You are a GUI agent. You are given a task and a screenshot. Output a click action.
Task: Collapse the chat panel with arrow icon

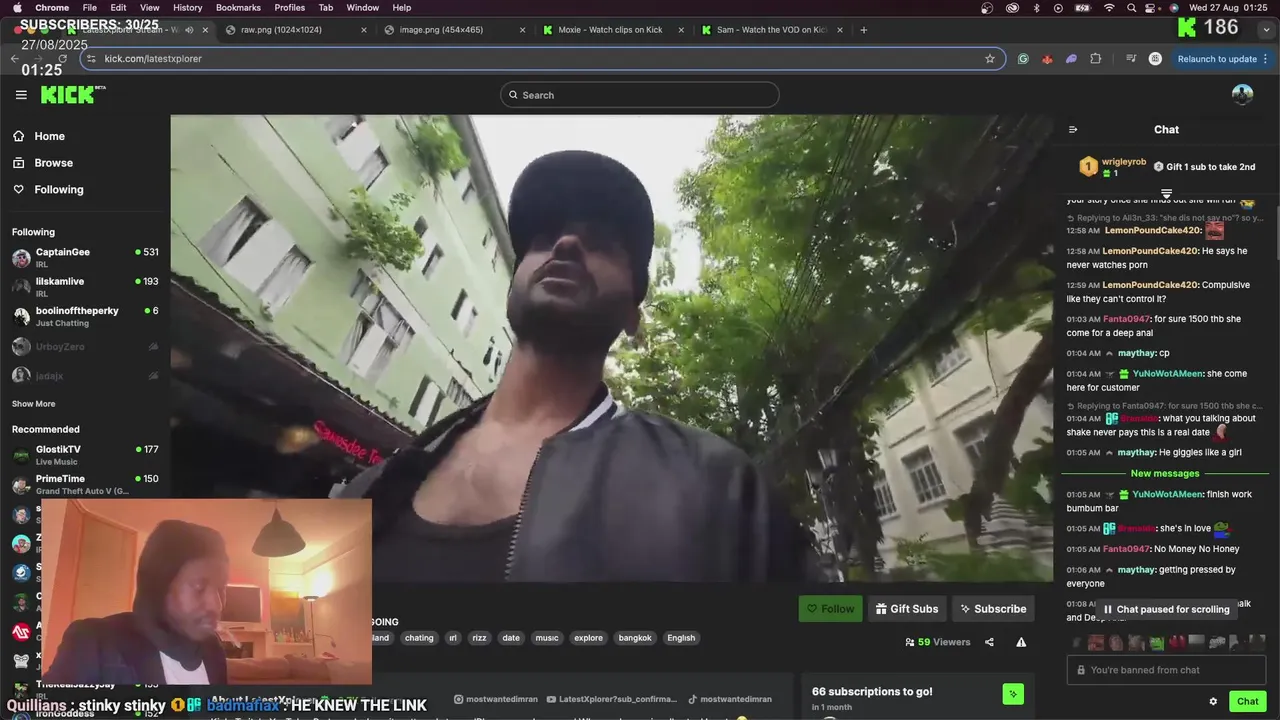[1073, 129]
